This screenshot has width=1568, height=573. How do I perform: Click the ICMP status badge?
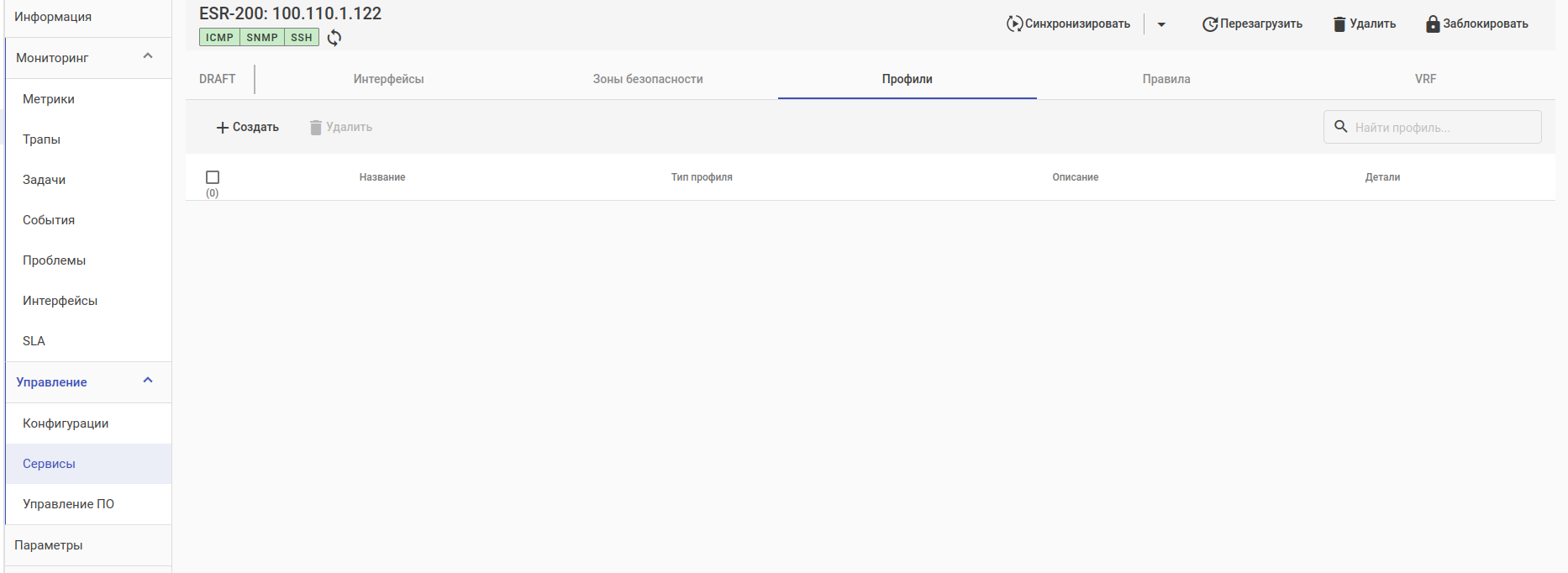[x=219, y=37]
